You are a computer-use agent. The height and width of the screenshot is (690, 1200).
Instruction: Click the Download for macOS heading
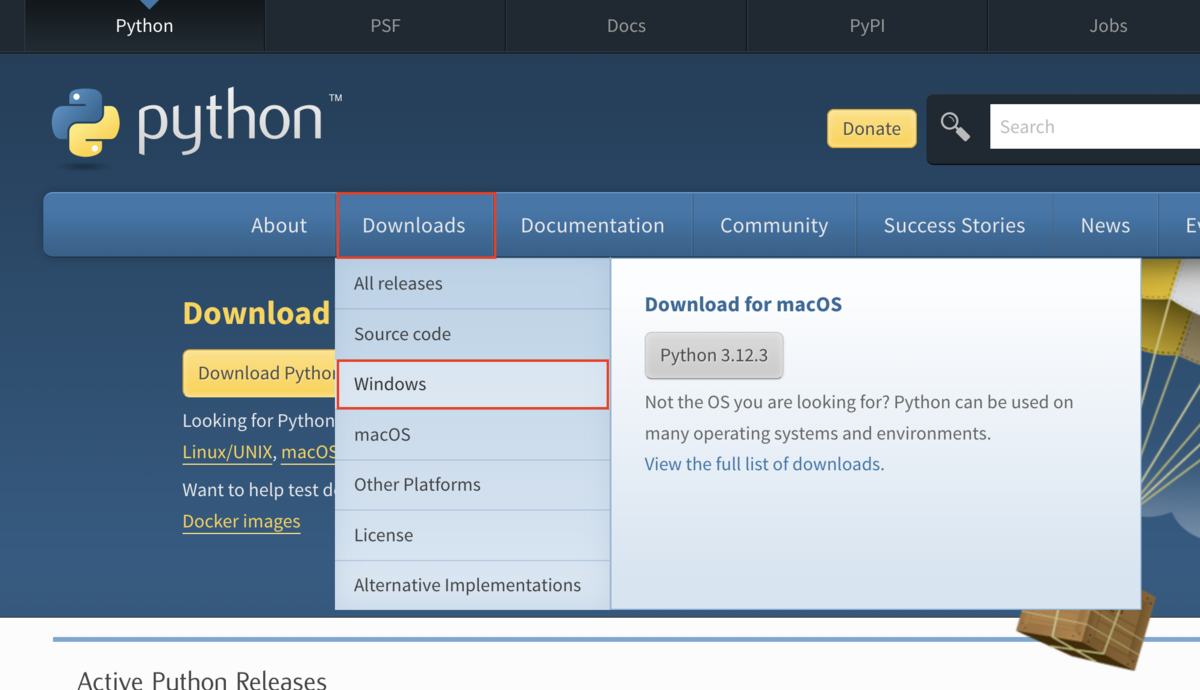[743, 304]
